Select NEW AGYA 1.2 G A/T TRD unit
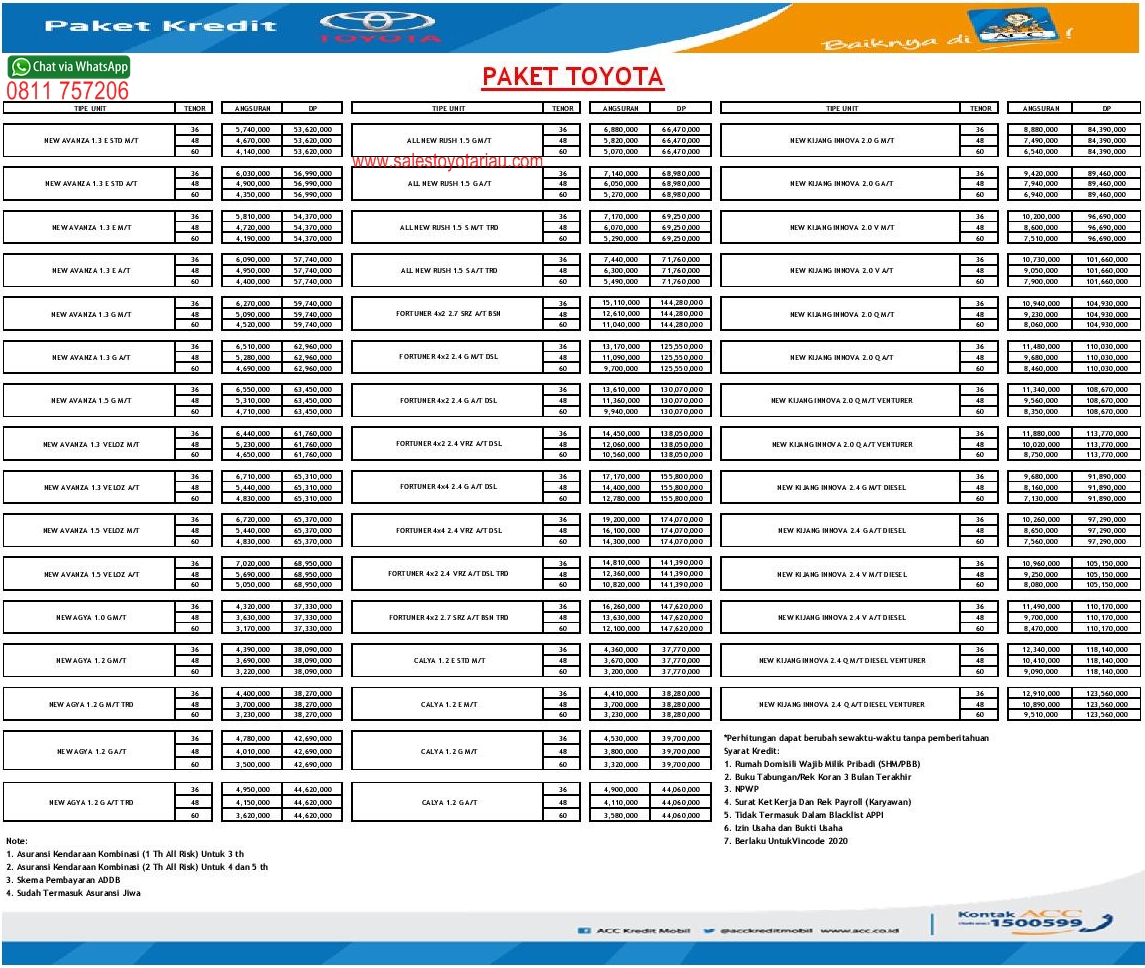Screen dimensions: 1145x968 [x=91, y=802]
